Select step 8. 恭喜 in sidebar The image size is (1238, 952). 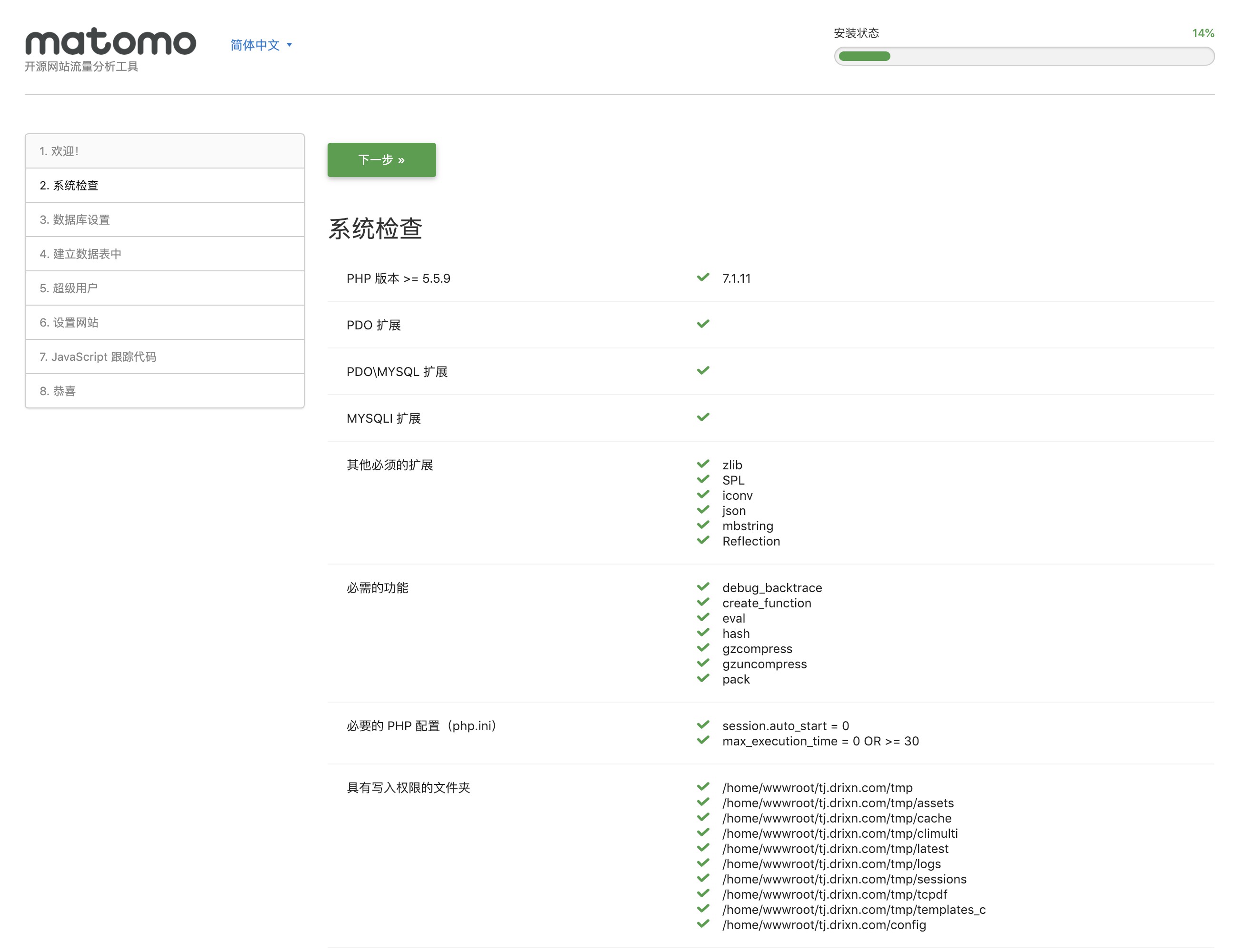click(164, 391)
